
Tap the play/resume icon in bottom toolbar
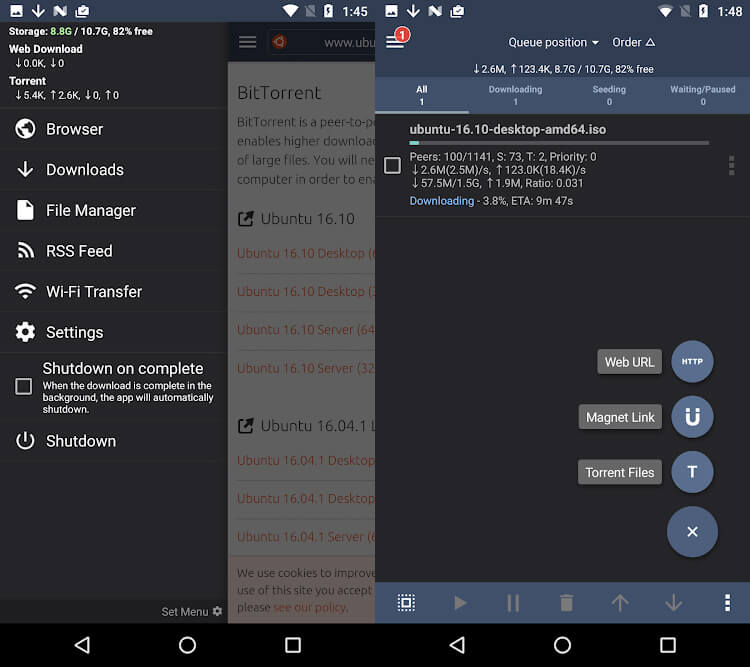click(460, 603)
